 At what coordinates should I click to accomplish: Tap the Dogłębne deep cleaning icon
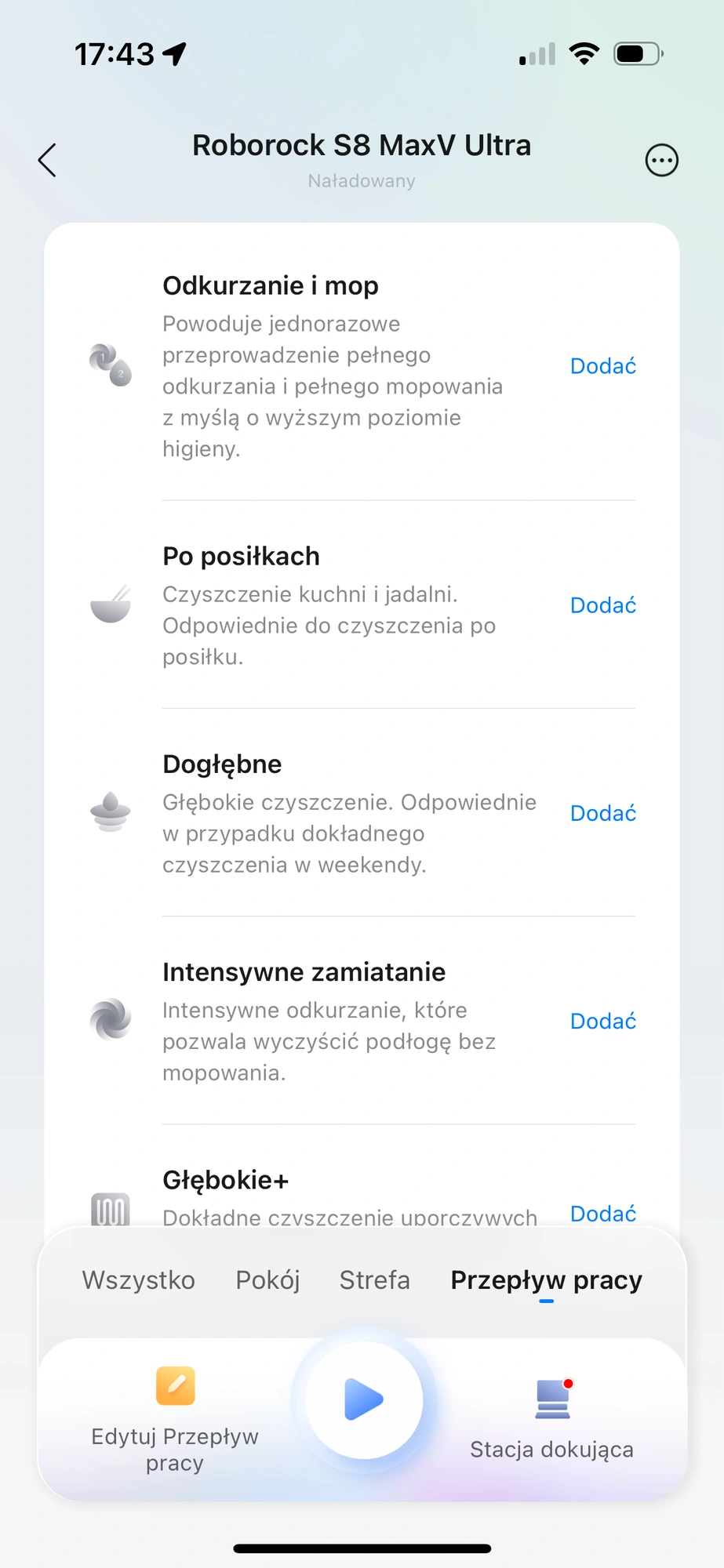tap(111, 811)
